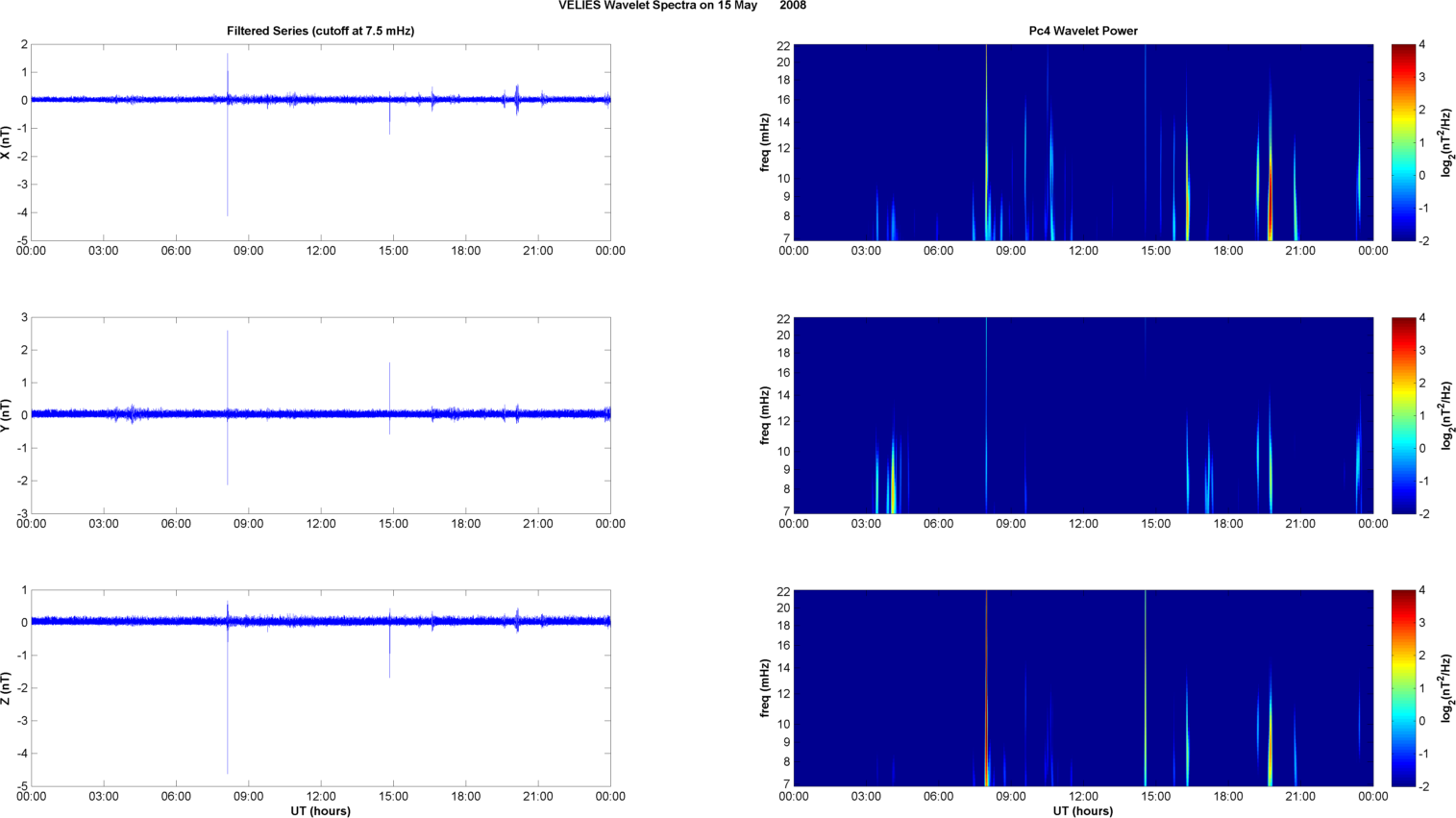Click the middle wavelet plot's colorbar
The height and width of the screenshot is (818, 1456).
(1403, 415)
